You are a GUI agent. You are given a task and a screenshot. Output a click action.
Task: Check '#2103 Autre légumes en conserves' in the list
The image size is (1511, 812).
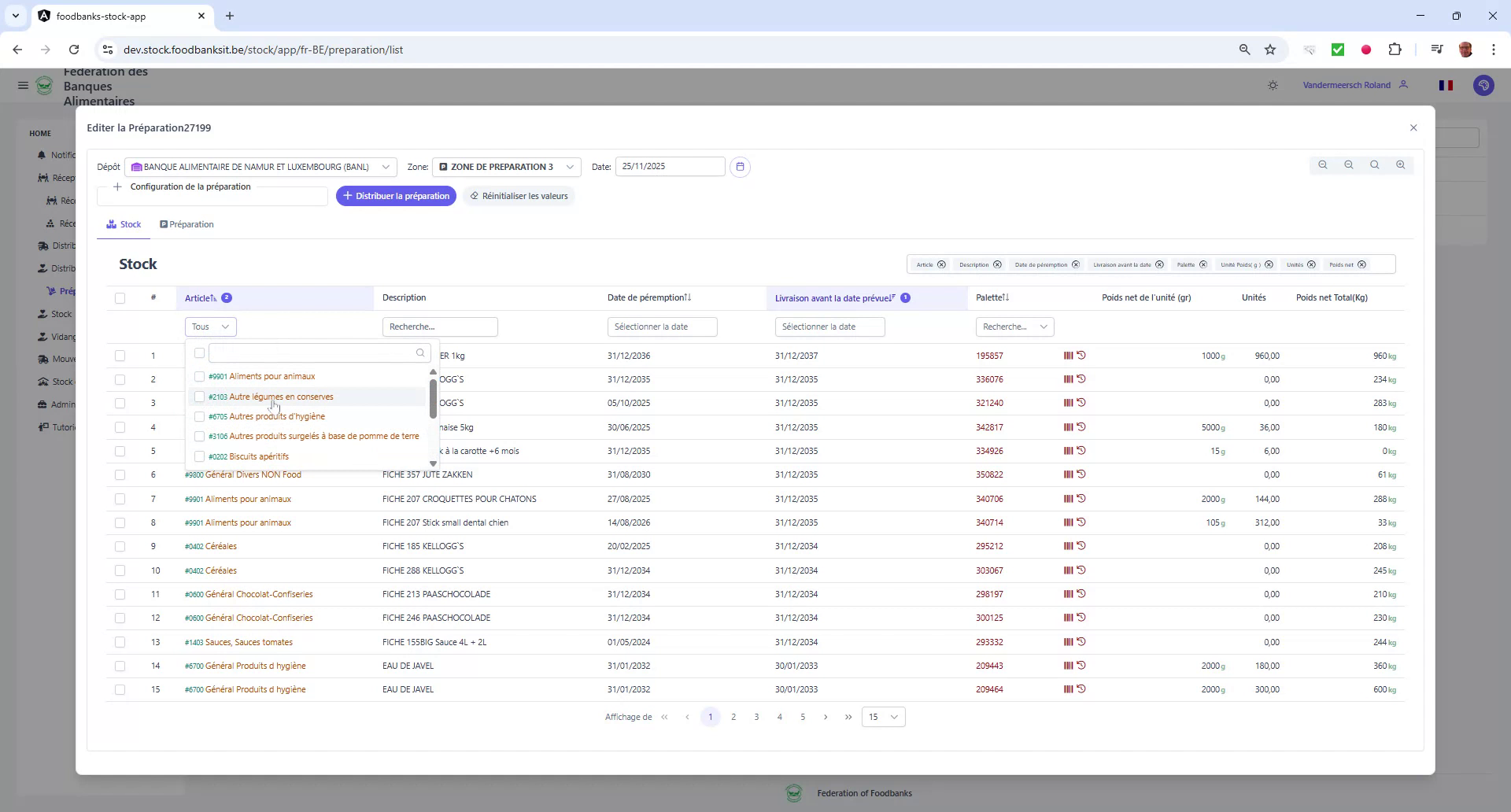tap(200, 397)
